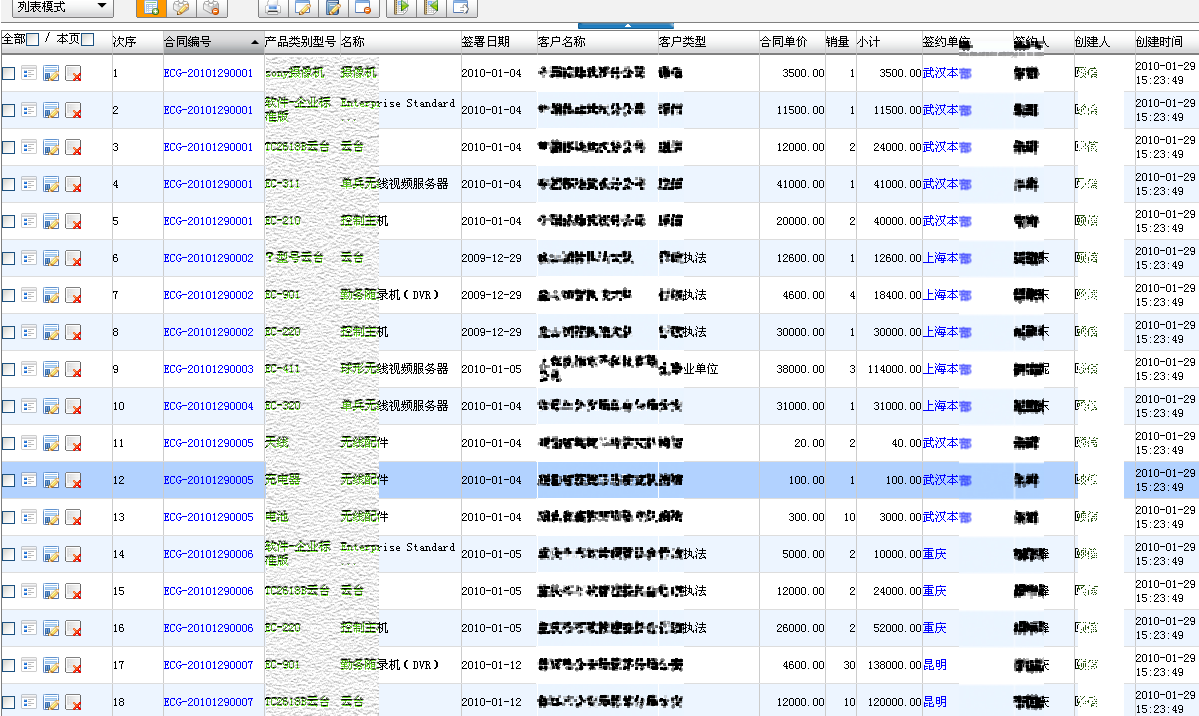
Task: Click the blue collapse triangle above the table
Action: [627, 25]
